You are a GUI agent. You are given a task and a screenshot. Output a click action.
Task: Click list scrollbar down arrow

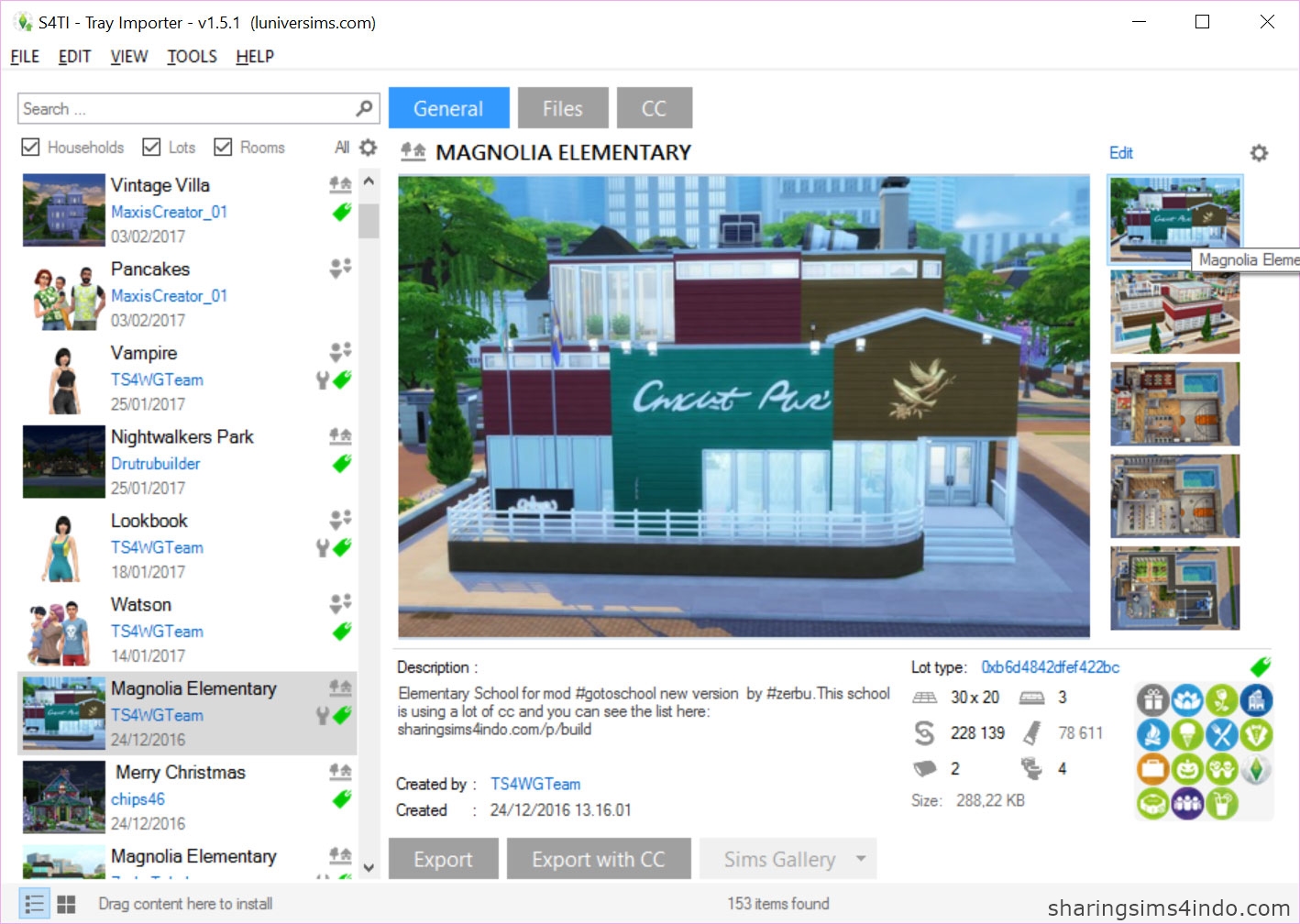[x=369, y=867]
